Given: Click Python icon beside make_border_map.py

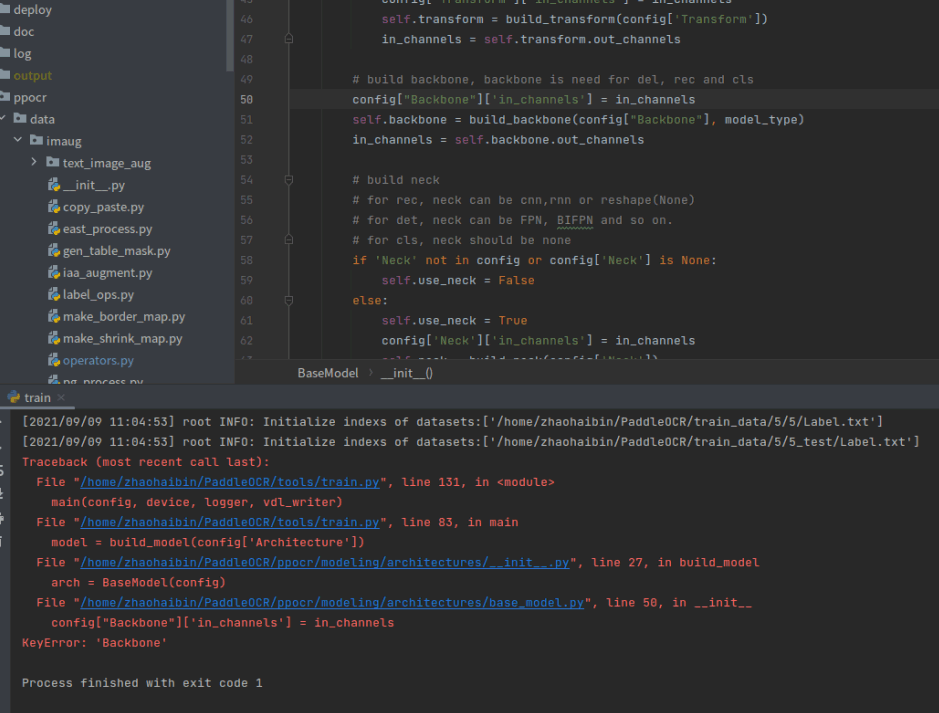Looking at the screenshot, I should click(x=54, y=317).
